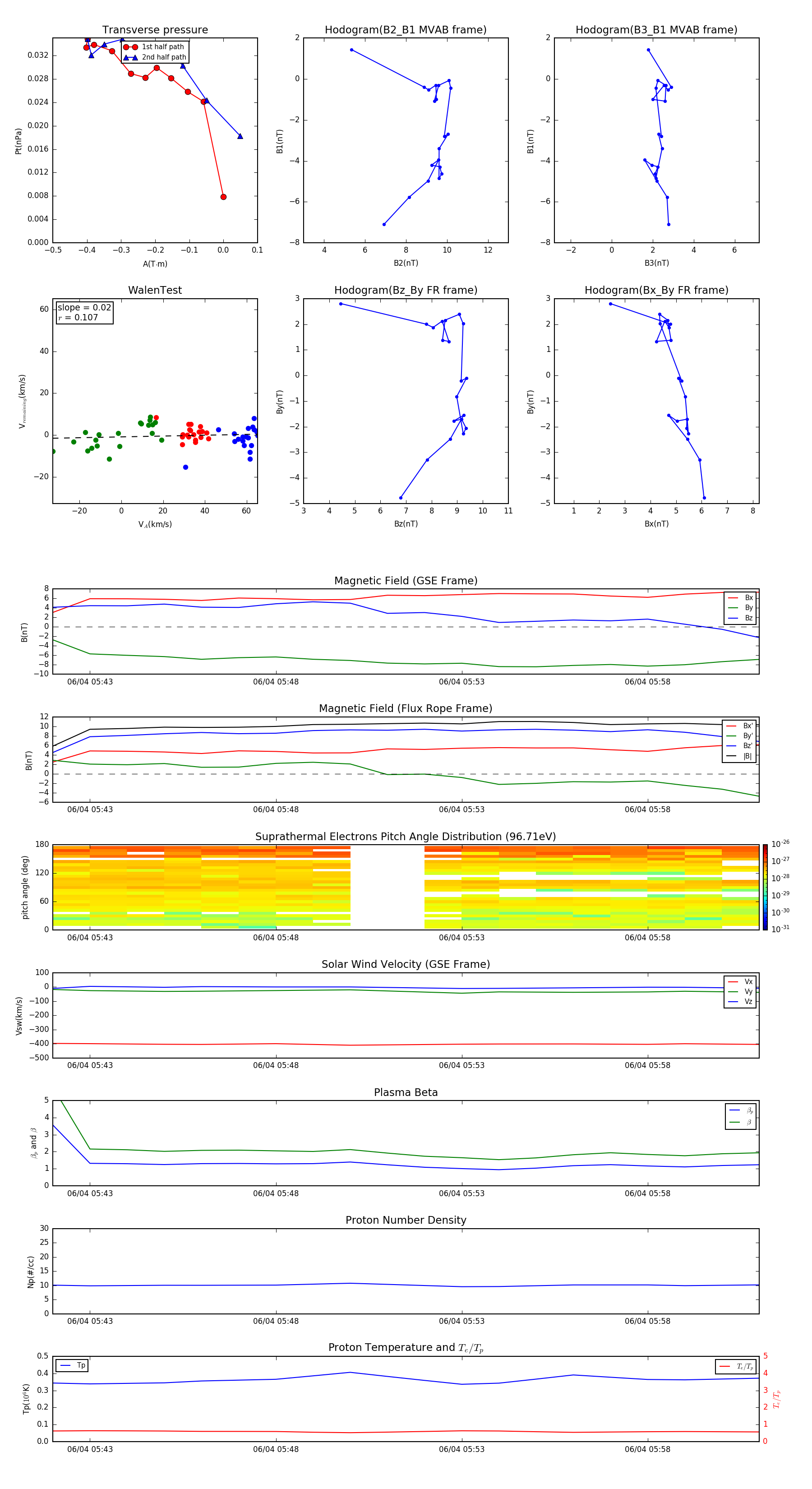The image size is (812, 1489).
Task: Select the '1st half path' legend entry
Action: 155,47
